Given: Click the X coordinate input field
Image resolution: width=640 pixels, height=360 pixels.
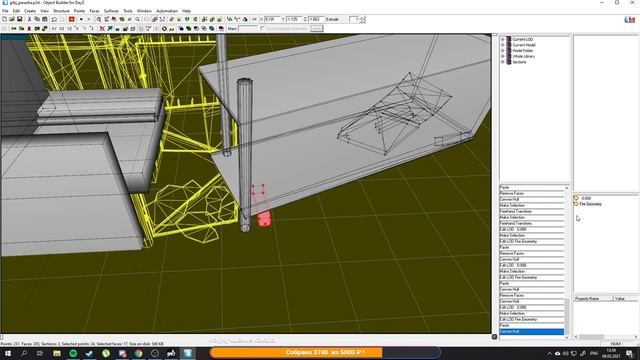Looking at the screenshot, I should [272, 19].
